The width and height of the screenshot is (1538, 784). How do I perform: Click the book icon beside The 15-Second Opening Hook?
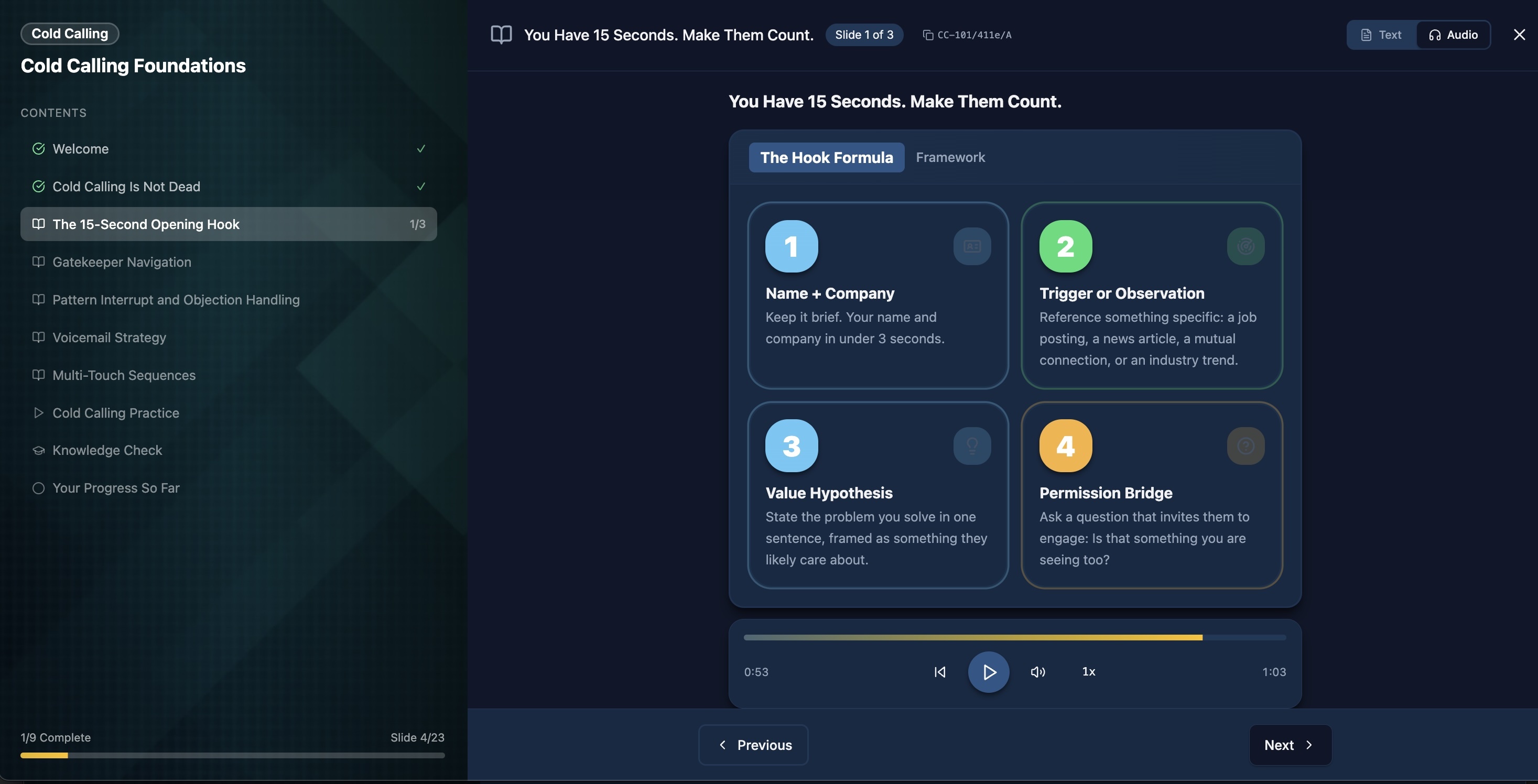click(38, 224)
